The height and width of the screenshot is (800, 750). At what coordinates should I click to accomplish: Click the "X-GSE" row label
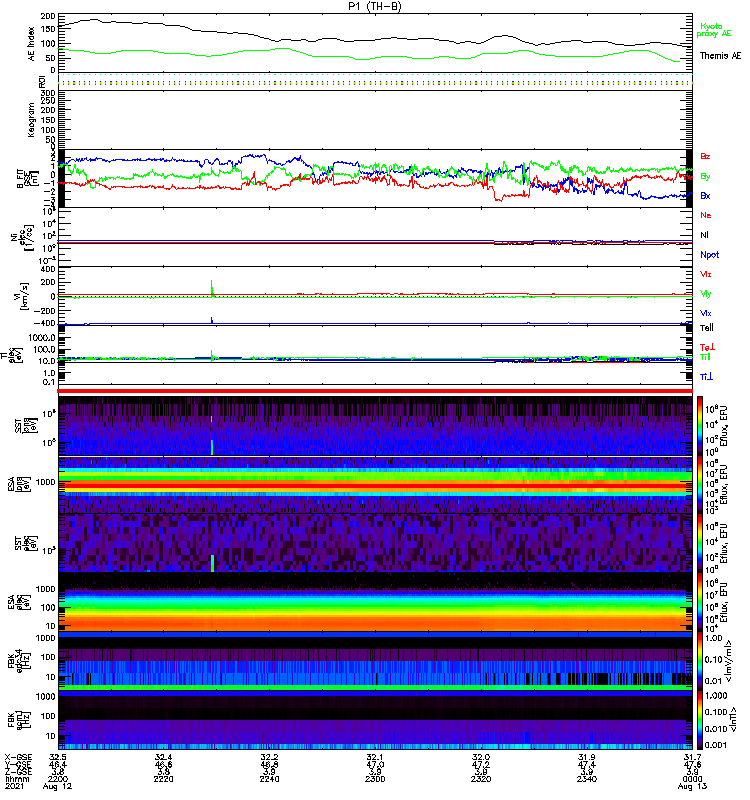16,757
